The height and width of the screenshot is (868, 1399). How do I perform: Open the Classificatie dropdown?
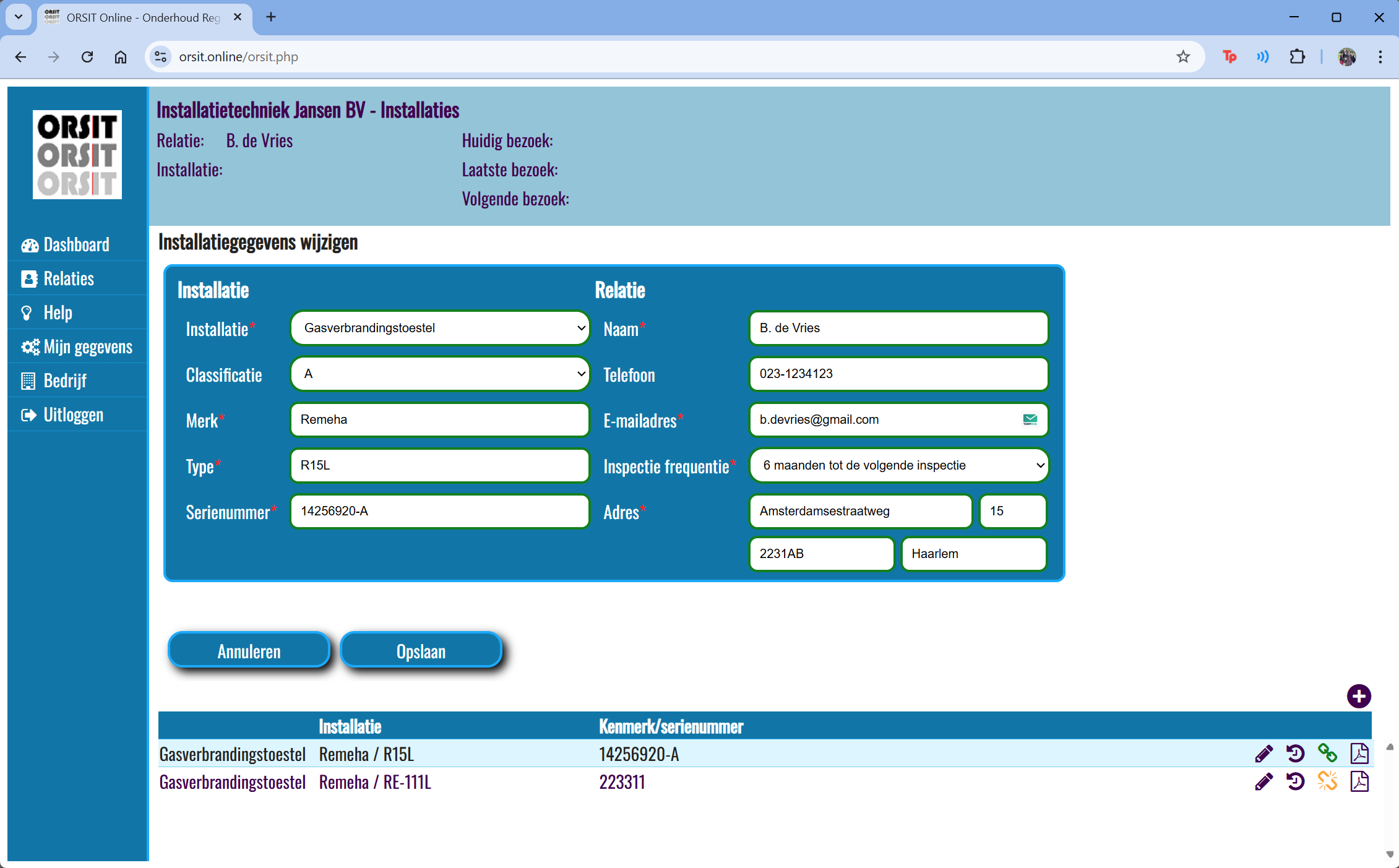440,374
